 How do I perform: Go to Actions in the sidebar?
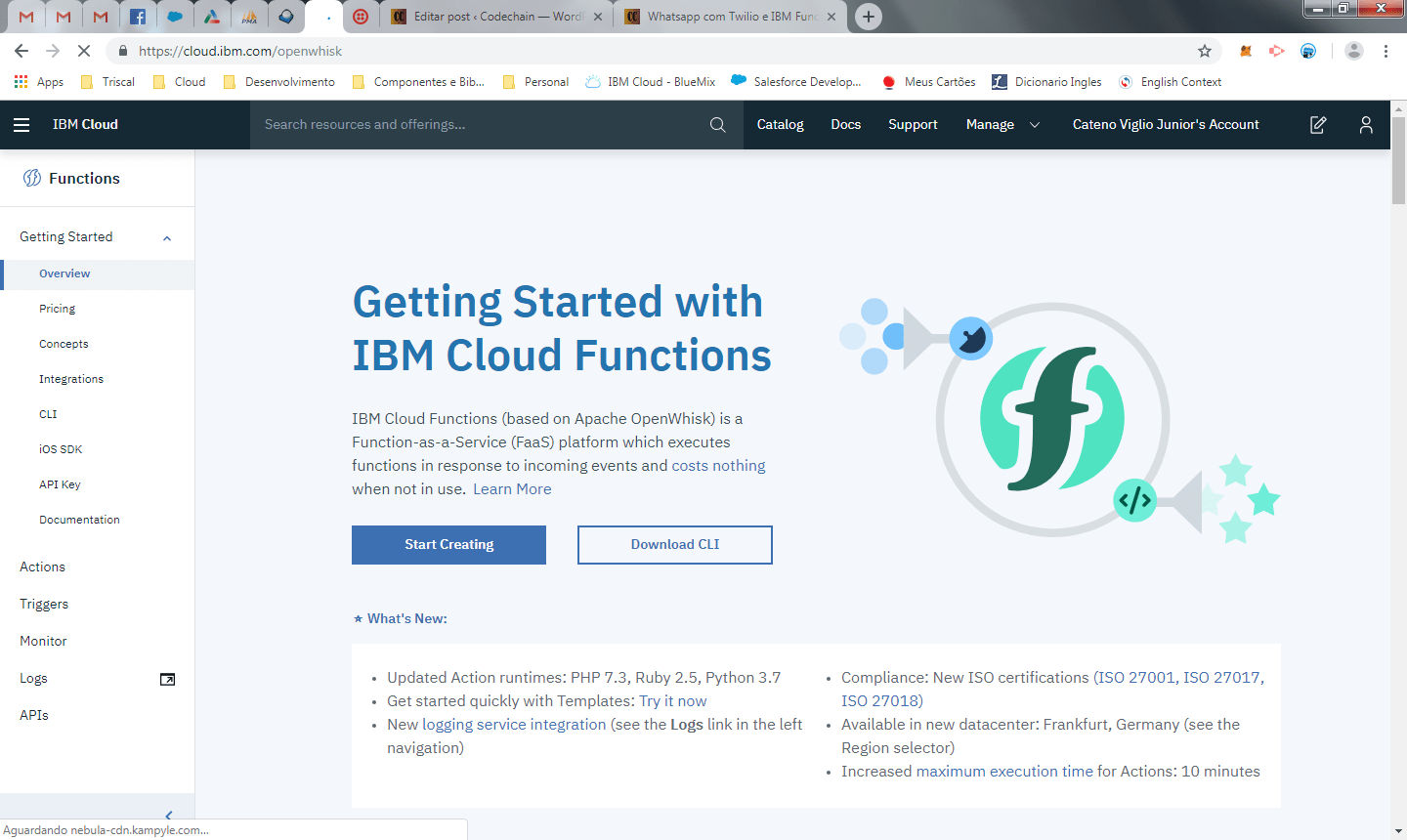click(x=42, y=567)
